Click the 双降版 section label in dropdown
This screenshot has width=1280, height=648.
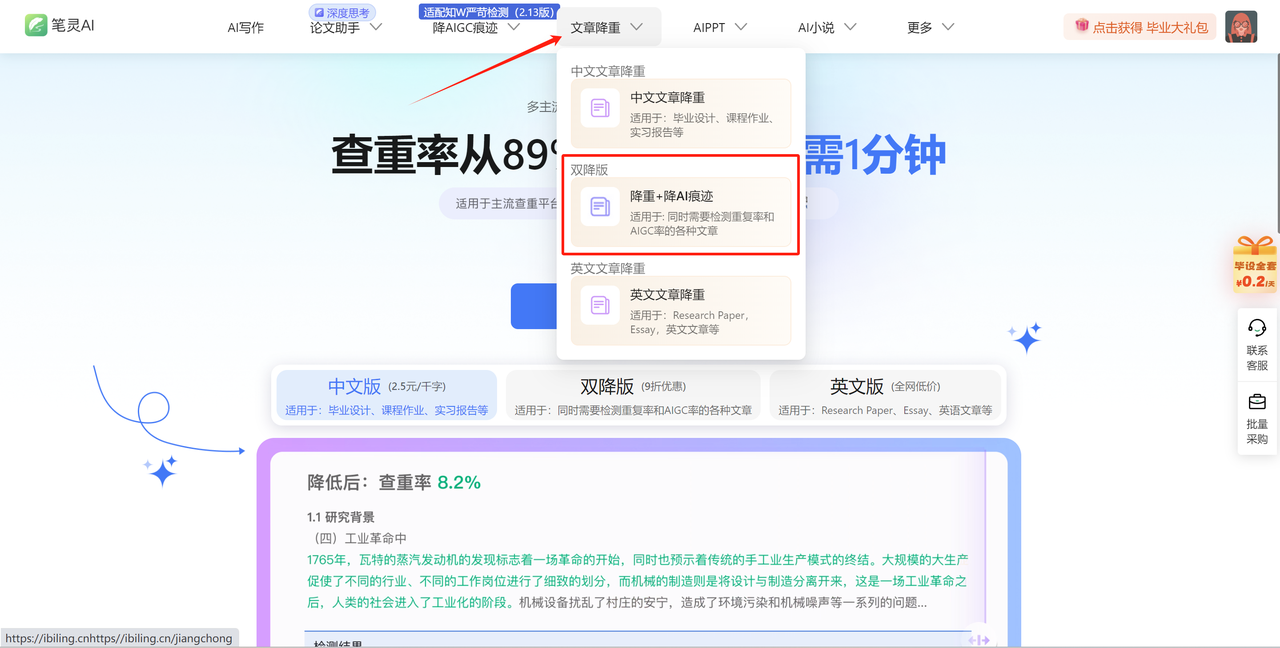pos(589,170)
